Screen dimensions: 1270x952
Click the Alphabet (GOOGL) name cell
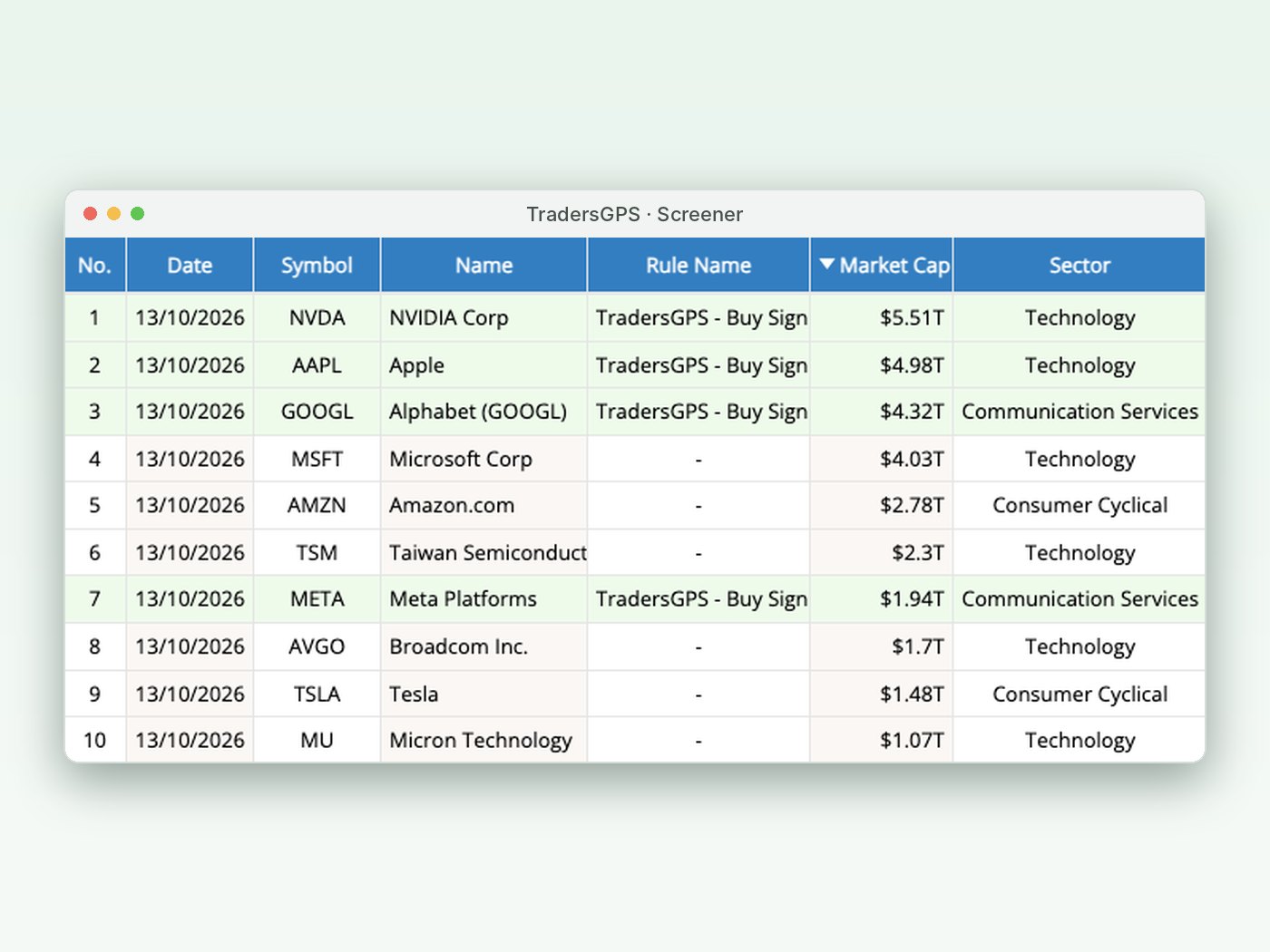[x=484, y=412]
